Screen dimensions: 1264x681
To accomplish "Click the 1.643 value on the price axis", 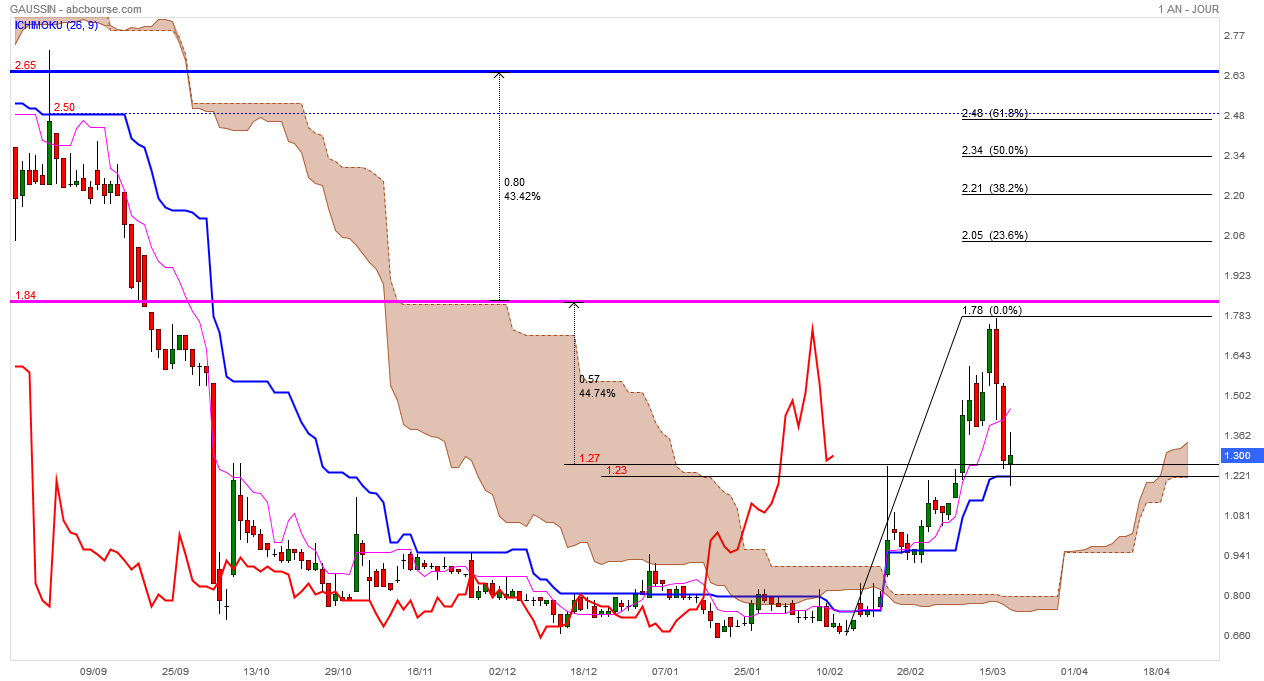I will (x=1237, y=355).
